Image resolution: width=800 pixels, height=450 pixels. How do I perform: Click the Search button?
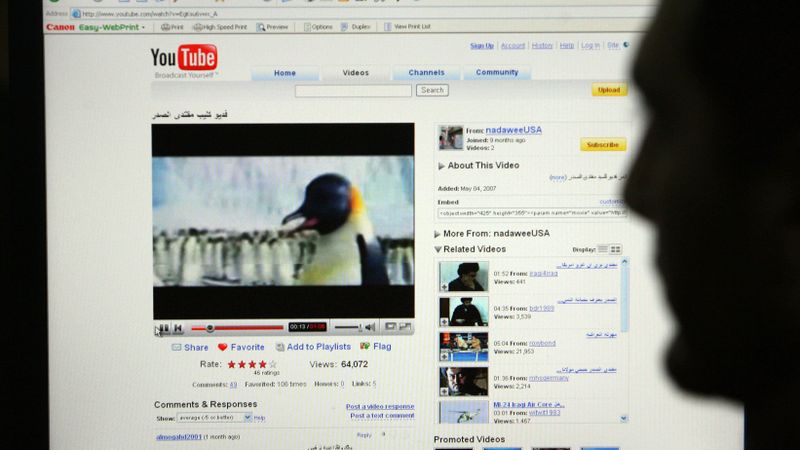(432, 90)
